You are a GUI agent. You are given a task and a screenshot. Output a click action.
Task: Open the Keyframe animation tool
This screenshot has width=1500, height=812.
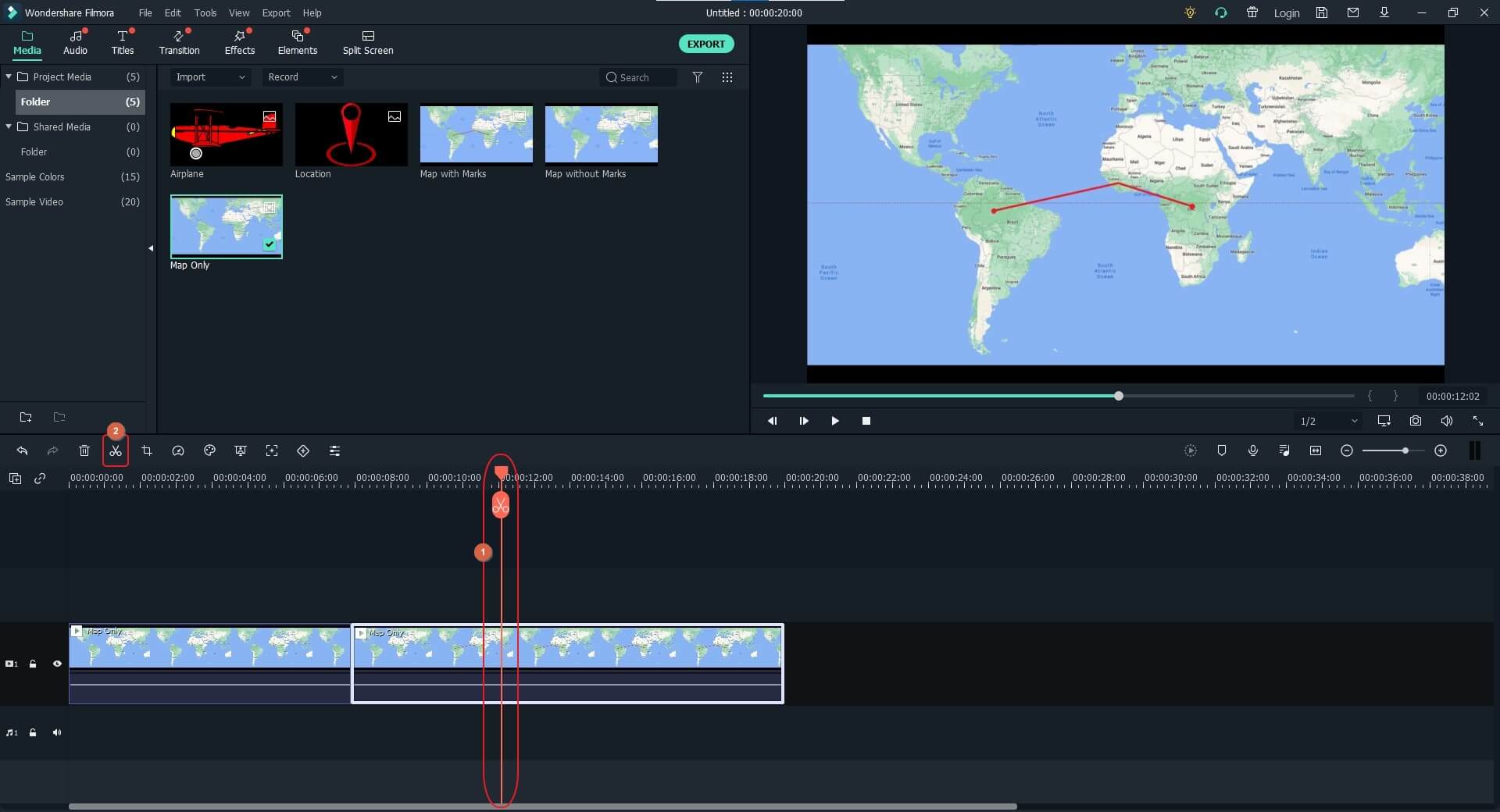(303, 451)
